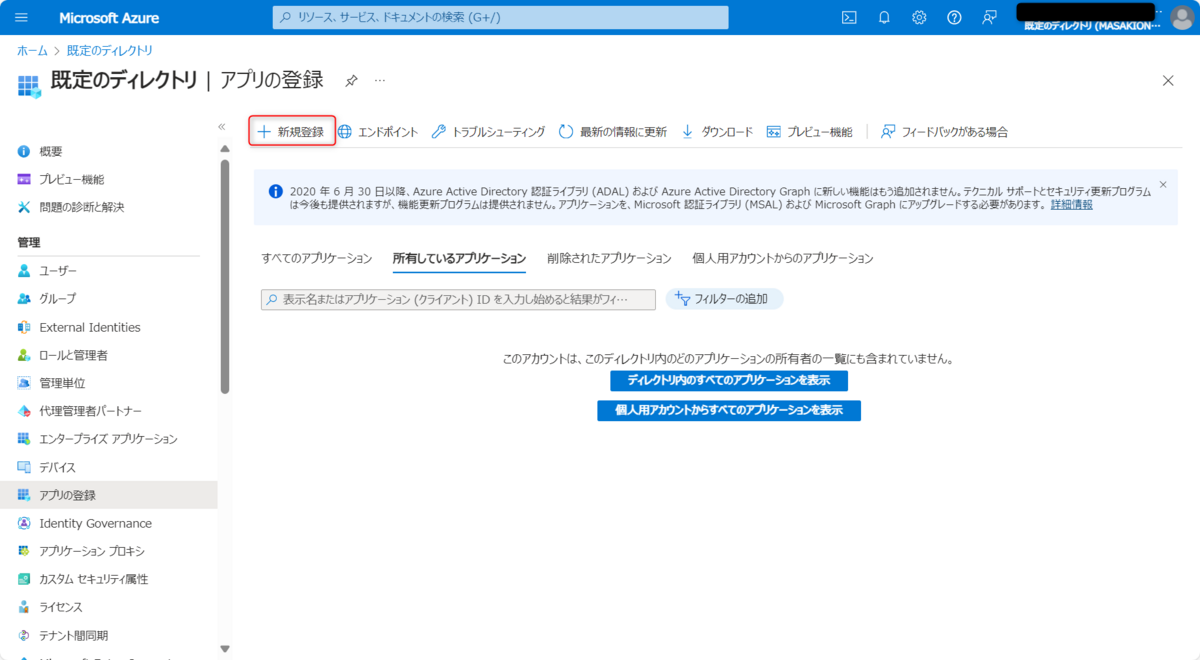
Task: Click the 既定のディレクトリ breadcrumb link
Action: (110, 50)
